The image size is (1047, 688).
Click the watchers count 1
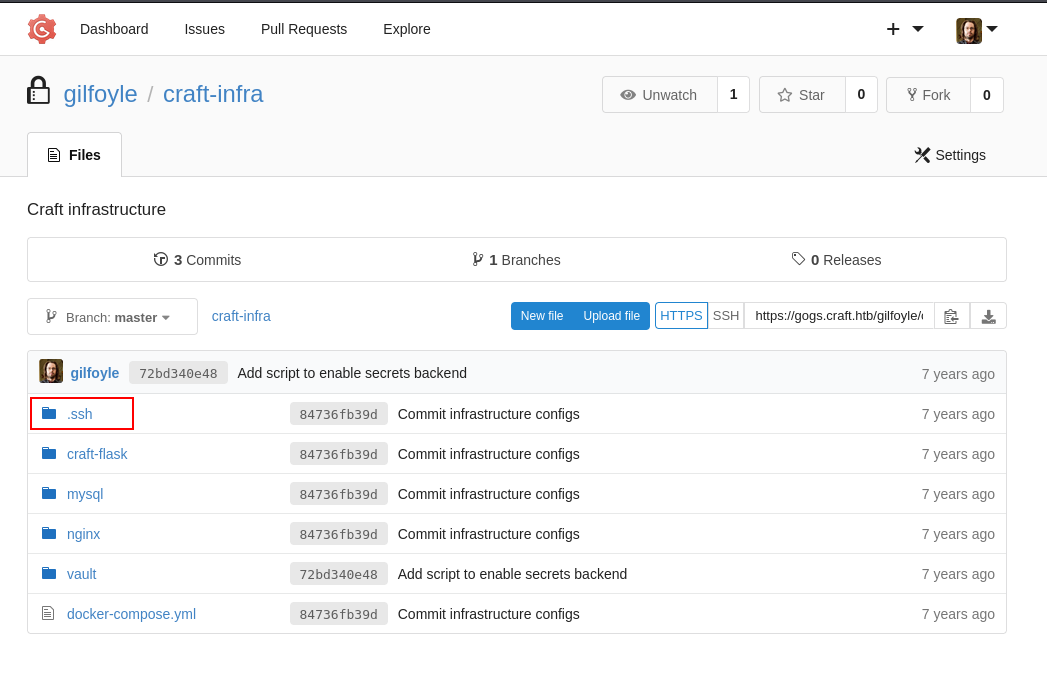733,95
